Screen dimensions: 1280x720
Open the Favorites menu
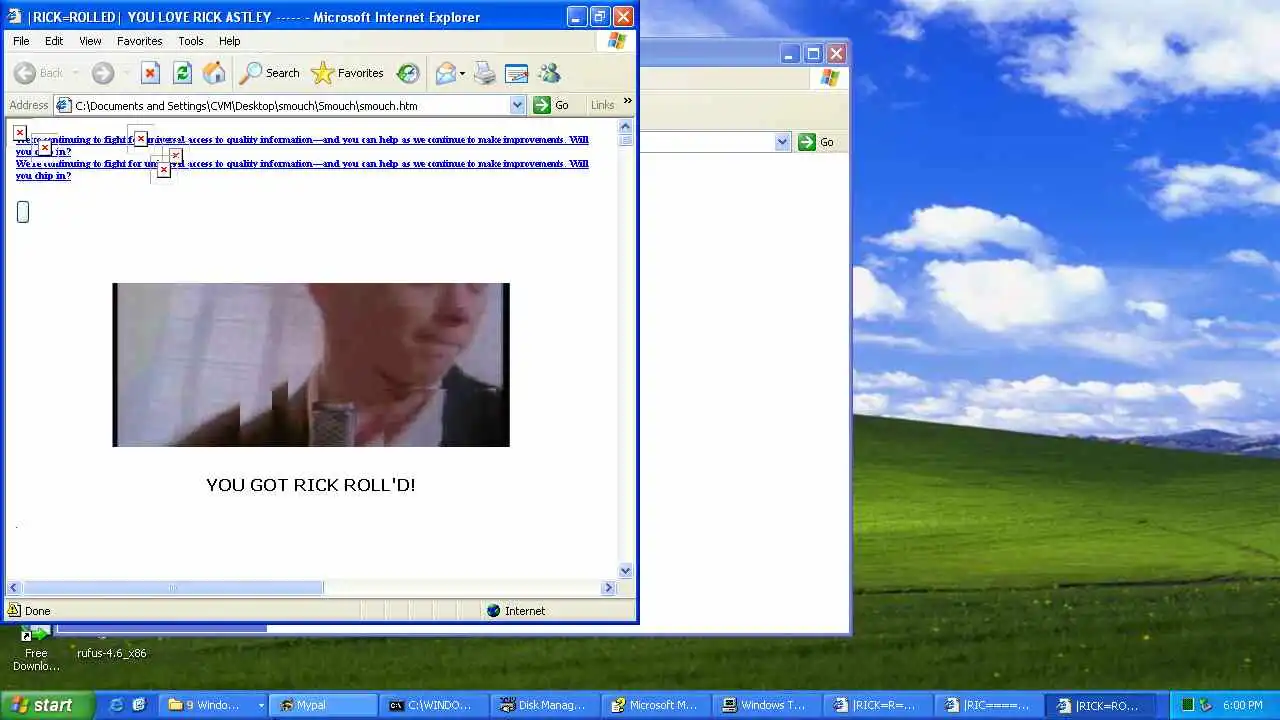tap(139, 41)
